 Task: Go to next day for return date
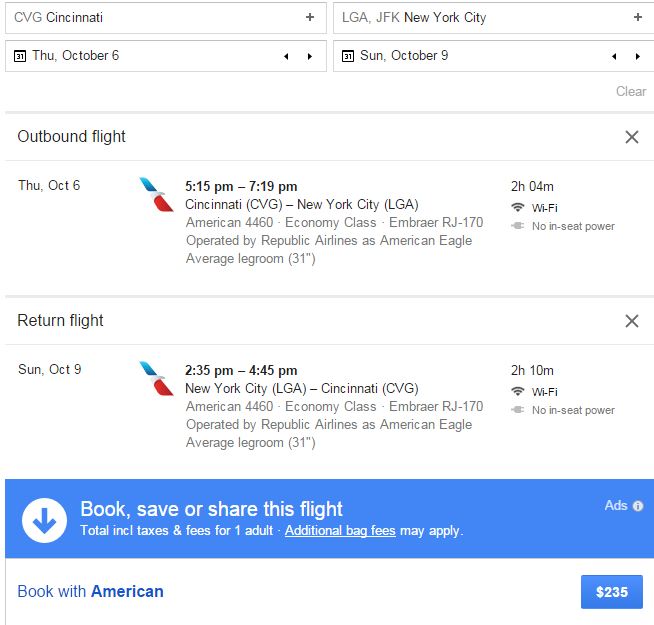(x=638, y=56)
